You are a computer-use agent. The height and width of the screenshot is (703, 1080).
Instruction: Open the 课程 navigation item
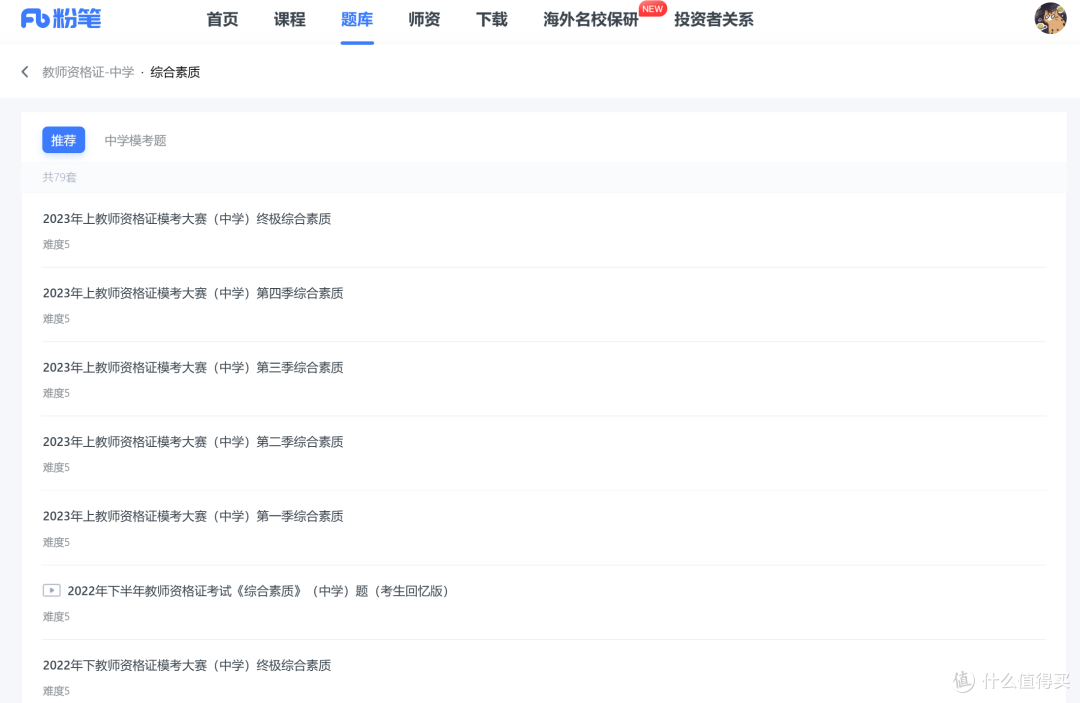click(290, 19)
